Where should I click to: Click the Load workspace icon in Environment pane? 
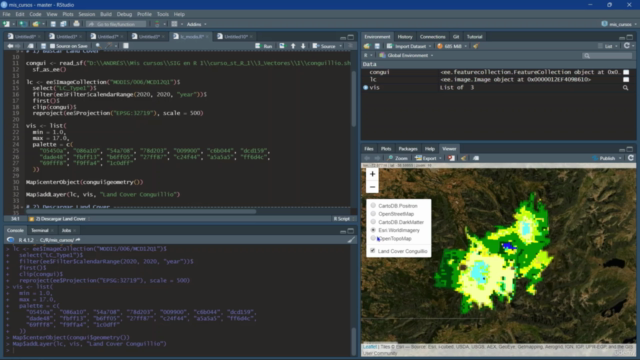367,46
